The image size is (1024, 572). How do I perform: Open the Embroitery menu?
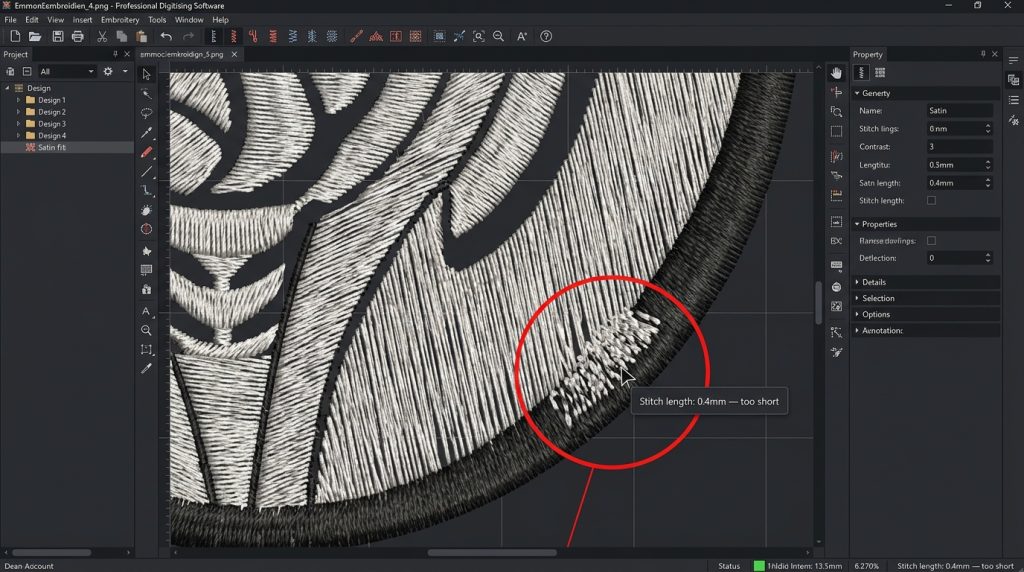point(120,20)
